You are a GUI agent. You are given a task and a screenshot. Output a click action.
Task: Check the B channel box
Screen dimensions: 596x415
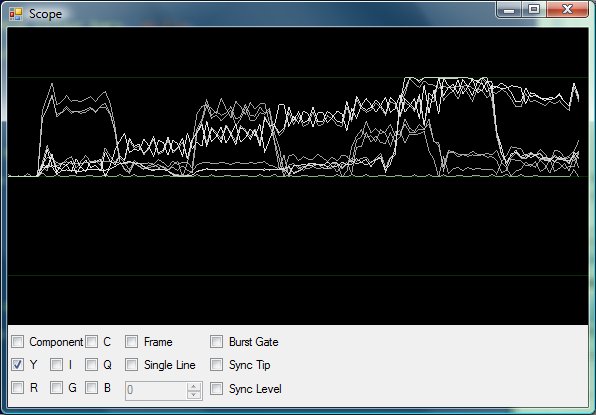tap(91, 388)
